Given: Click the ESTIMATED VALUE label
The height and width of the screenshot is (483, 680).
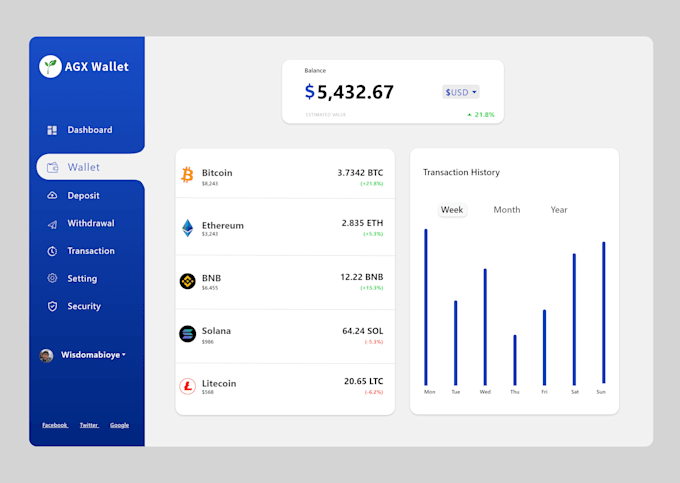Looking at the screenshot, I should 326,114.
